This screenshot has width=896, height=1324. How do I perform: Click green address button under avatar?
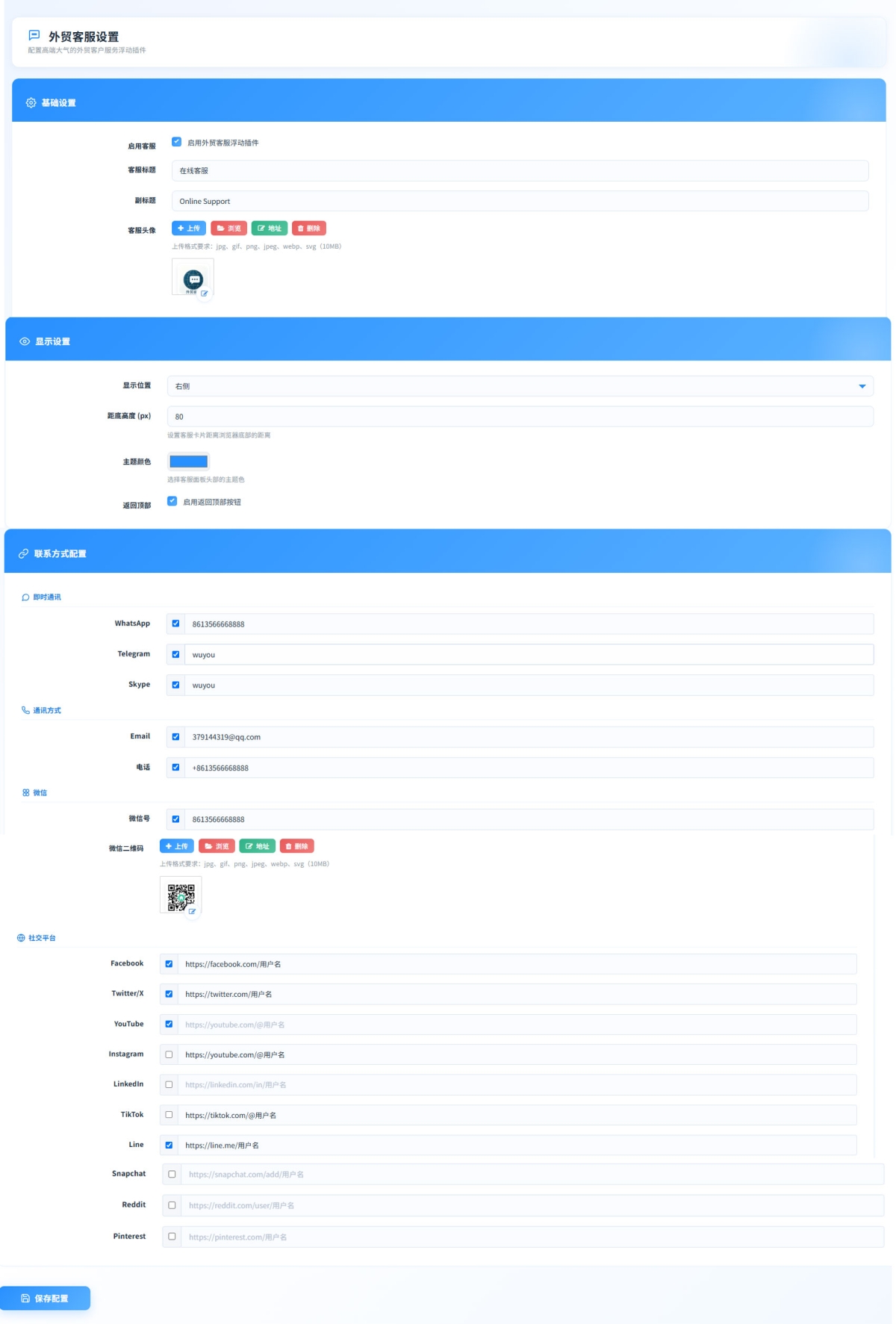click(x=270, y=229)
